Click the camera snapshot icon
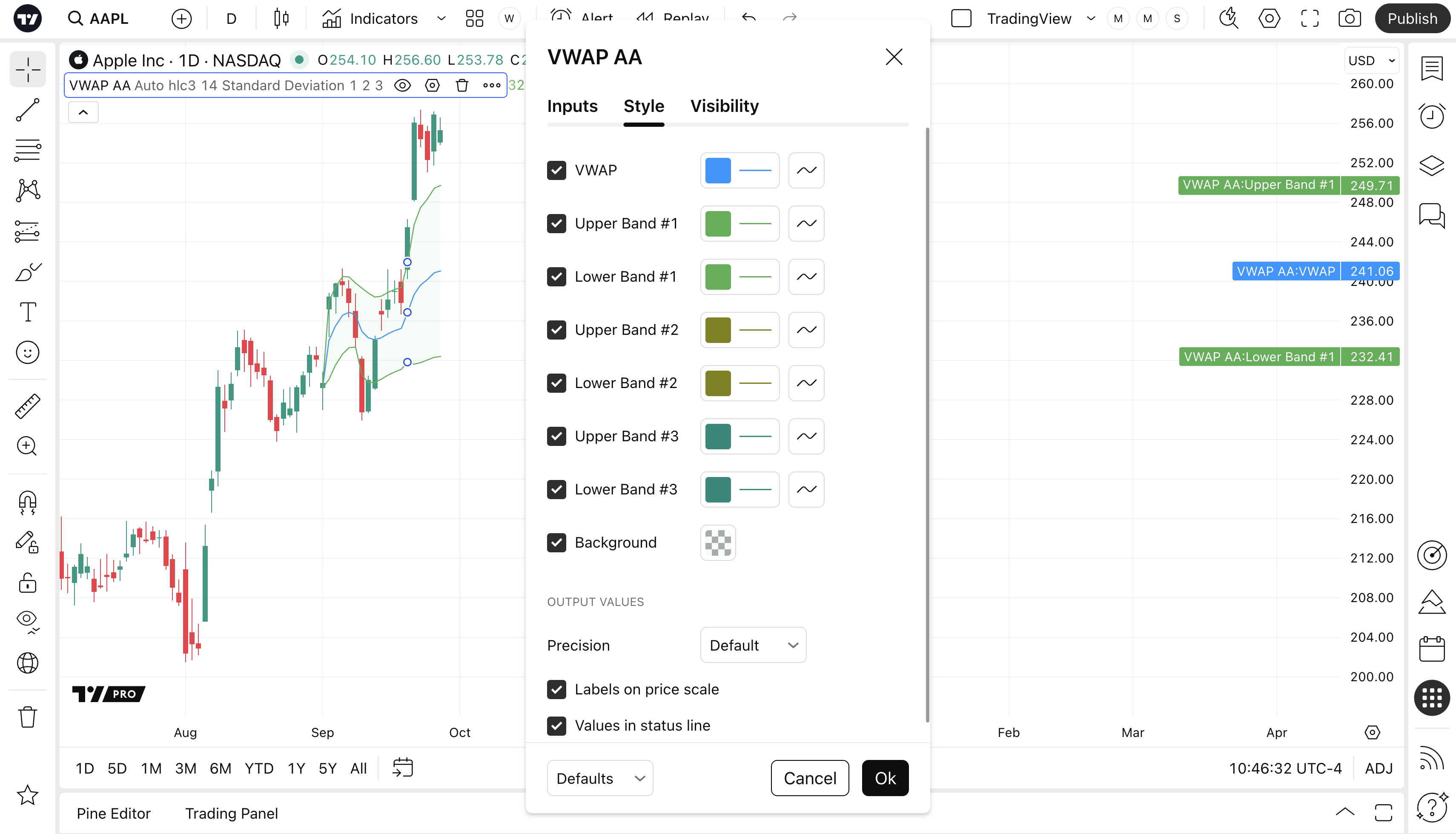Image resolution: width=1456 pixels, height=834 pixels. click(x=1350, y=18)
